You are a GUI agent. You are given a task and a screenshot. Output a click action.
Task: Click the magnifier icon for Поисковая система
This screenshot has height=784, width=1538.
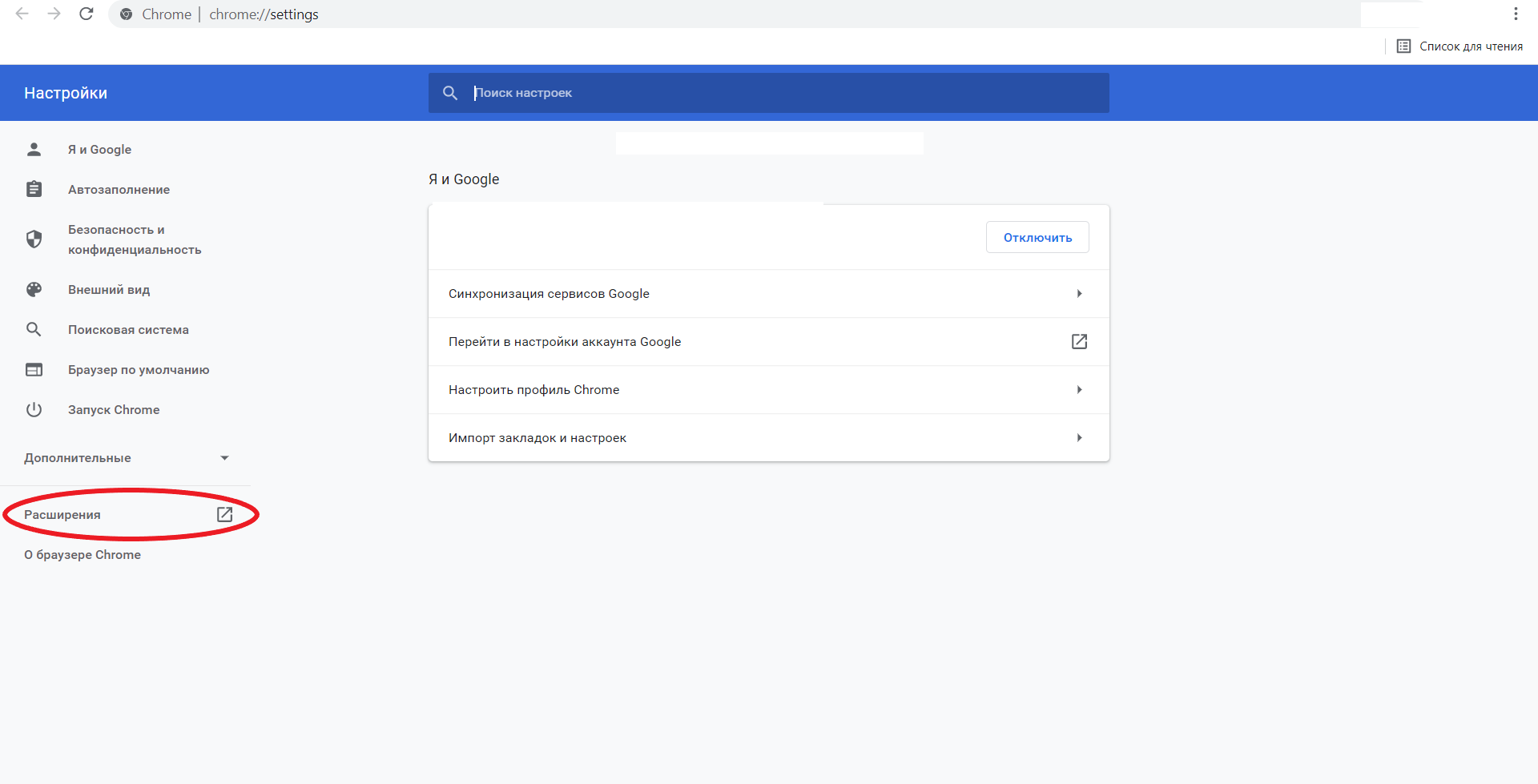click(x=34, y=329)
